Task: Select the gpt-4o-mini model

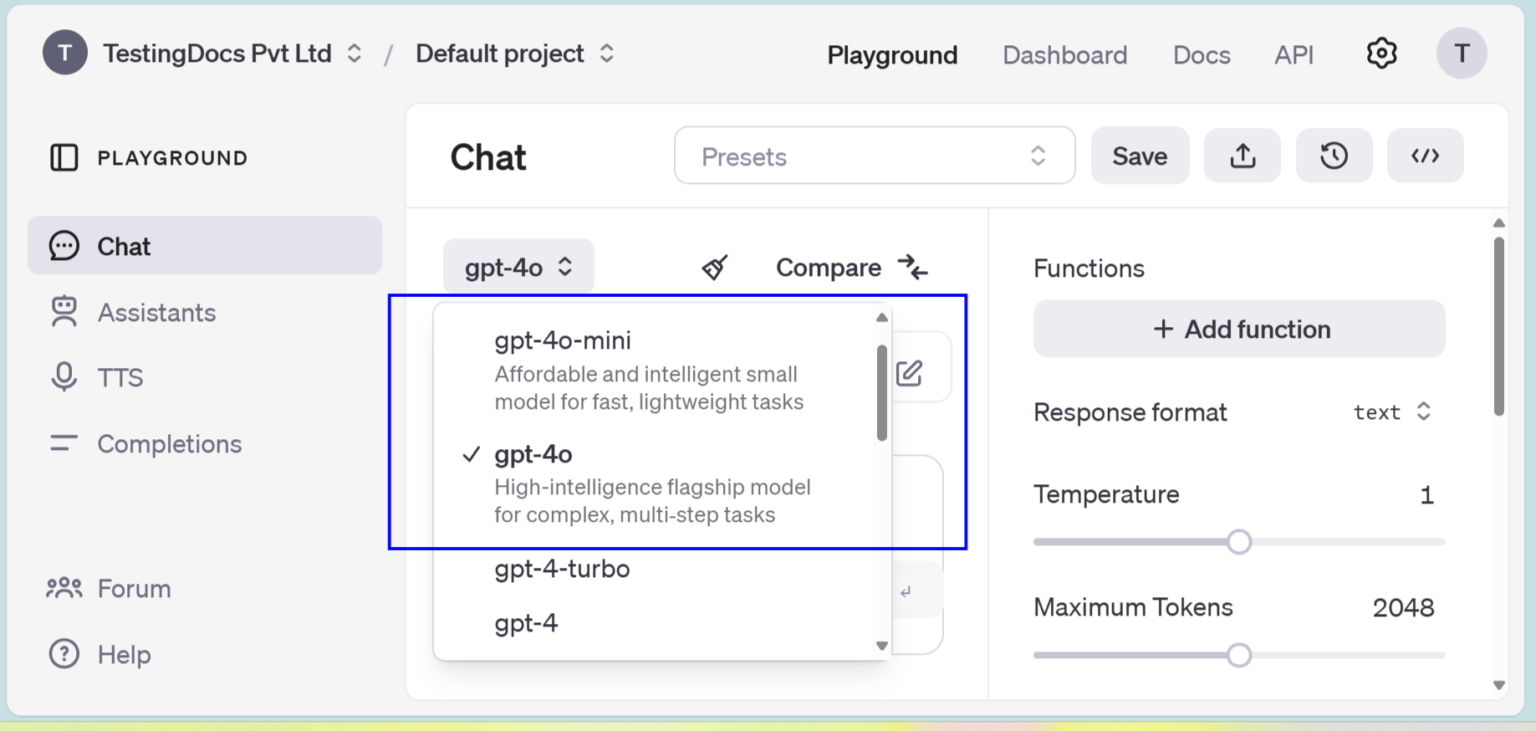Action: click(x=562, y=340)
